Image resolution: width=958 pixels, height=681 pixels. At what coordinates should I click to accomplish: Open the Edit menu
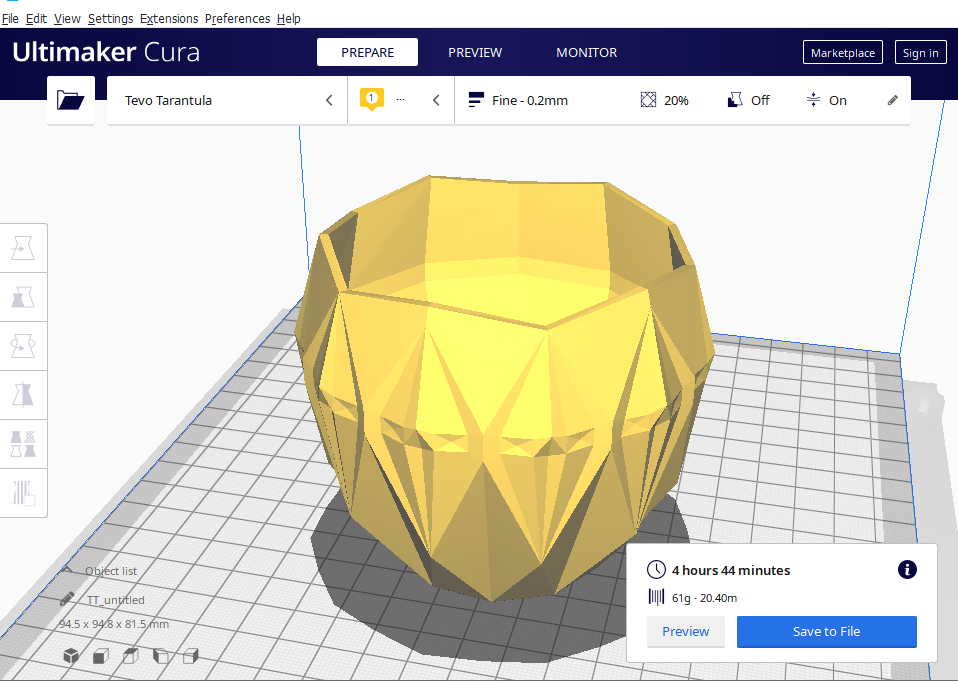coord(36,18)
